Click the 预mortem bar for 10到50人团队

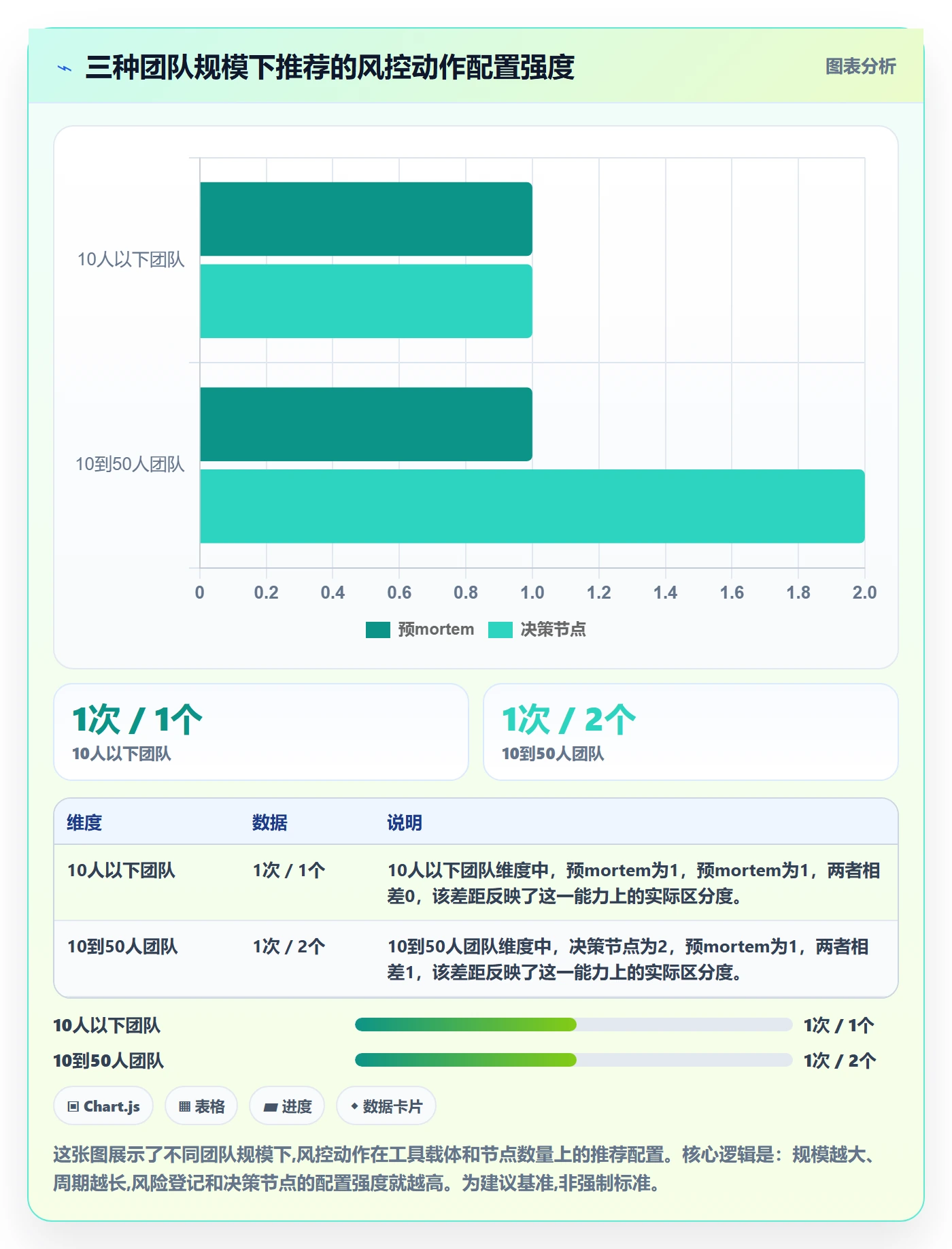366,424
